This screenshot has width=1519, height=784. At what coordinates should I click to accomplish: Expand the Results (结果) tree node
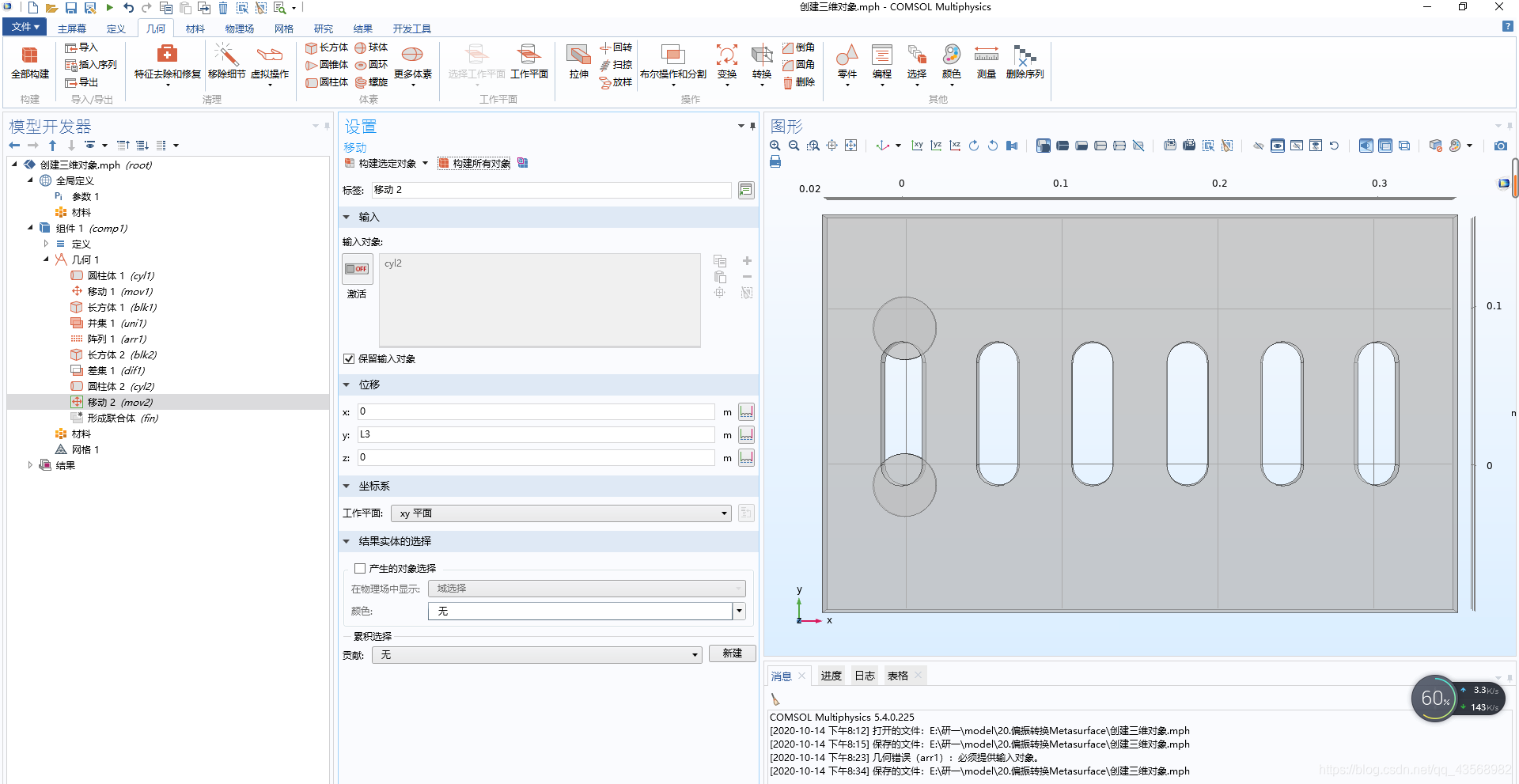point(30,465)
